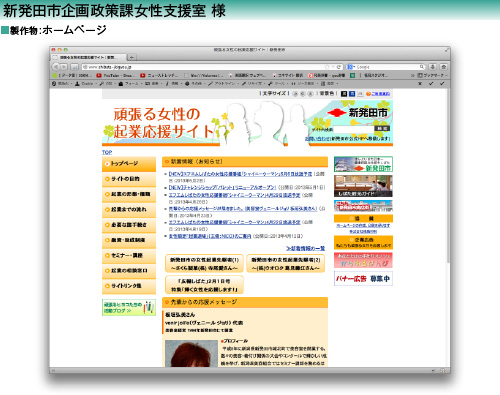Click the バナー広告 募集中 banner
The width and height of the screenshot is (500, 395).
point(363,278)
